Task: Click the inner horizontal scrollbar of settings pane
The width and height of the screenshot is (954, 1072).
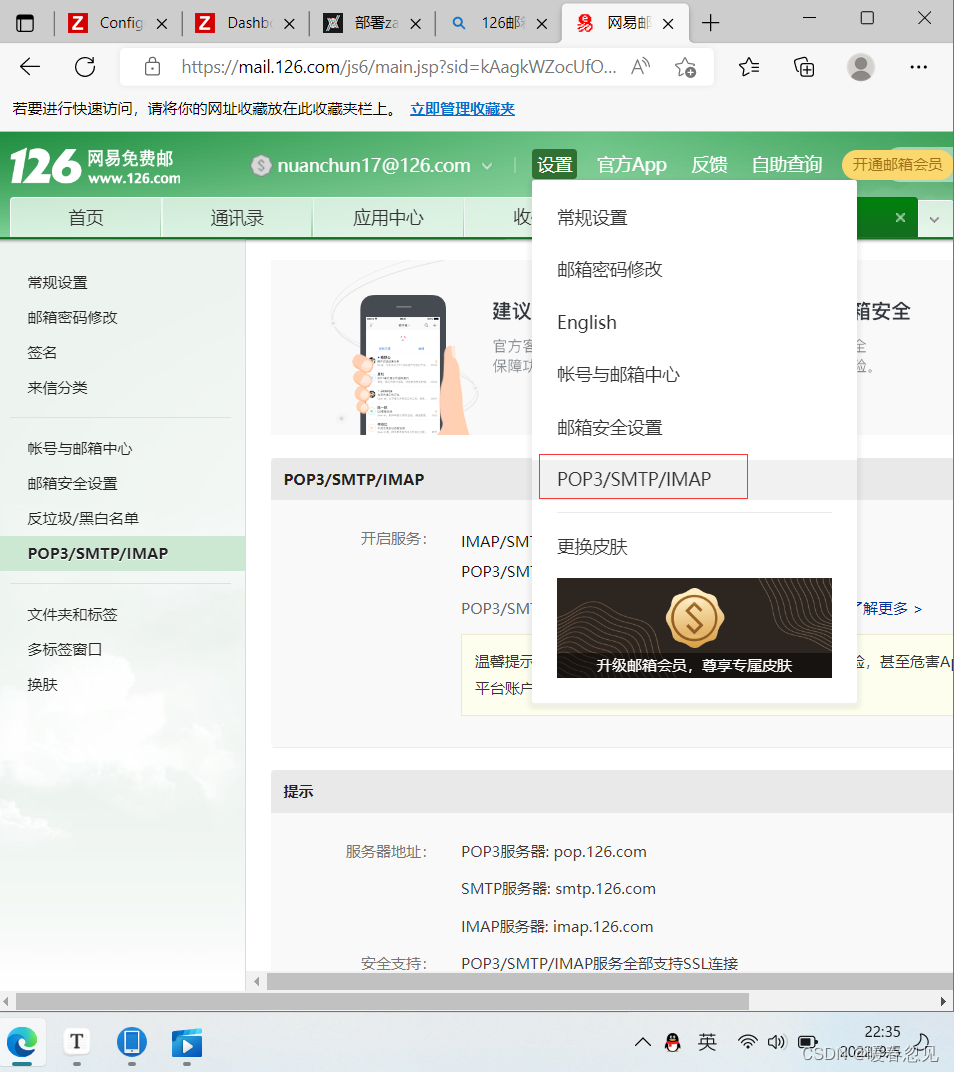Action: (x=610, y=981)
